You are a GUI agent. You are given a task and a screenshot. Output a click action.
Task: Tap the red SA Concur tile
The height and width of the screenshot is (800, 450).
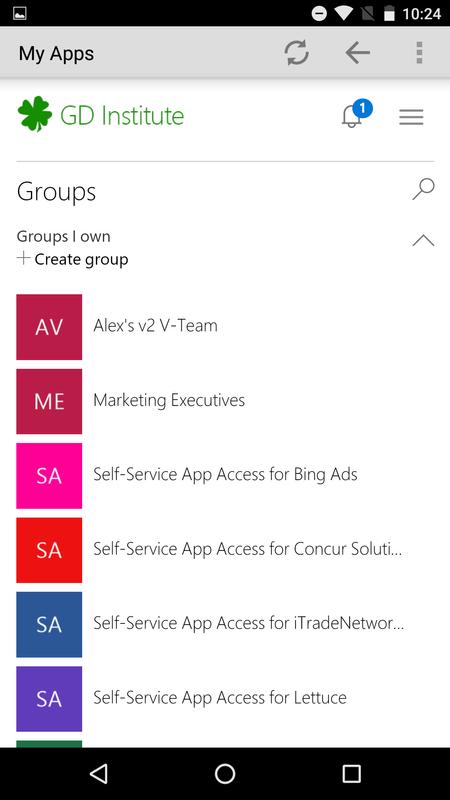[x=49, y=550]
